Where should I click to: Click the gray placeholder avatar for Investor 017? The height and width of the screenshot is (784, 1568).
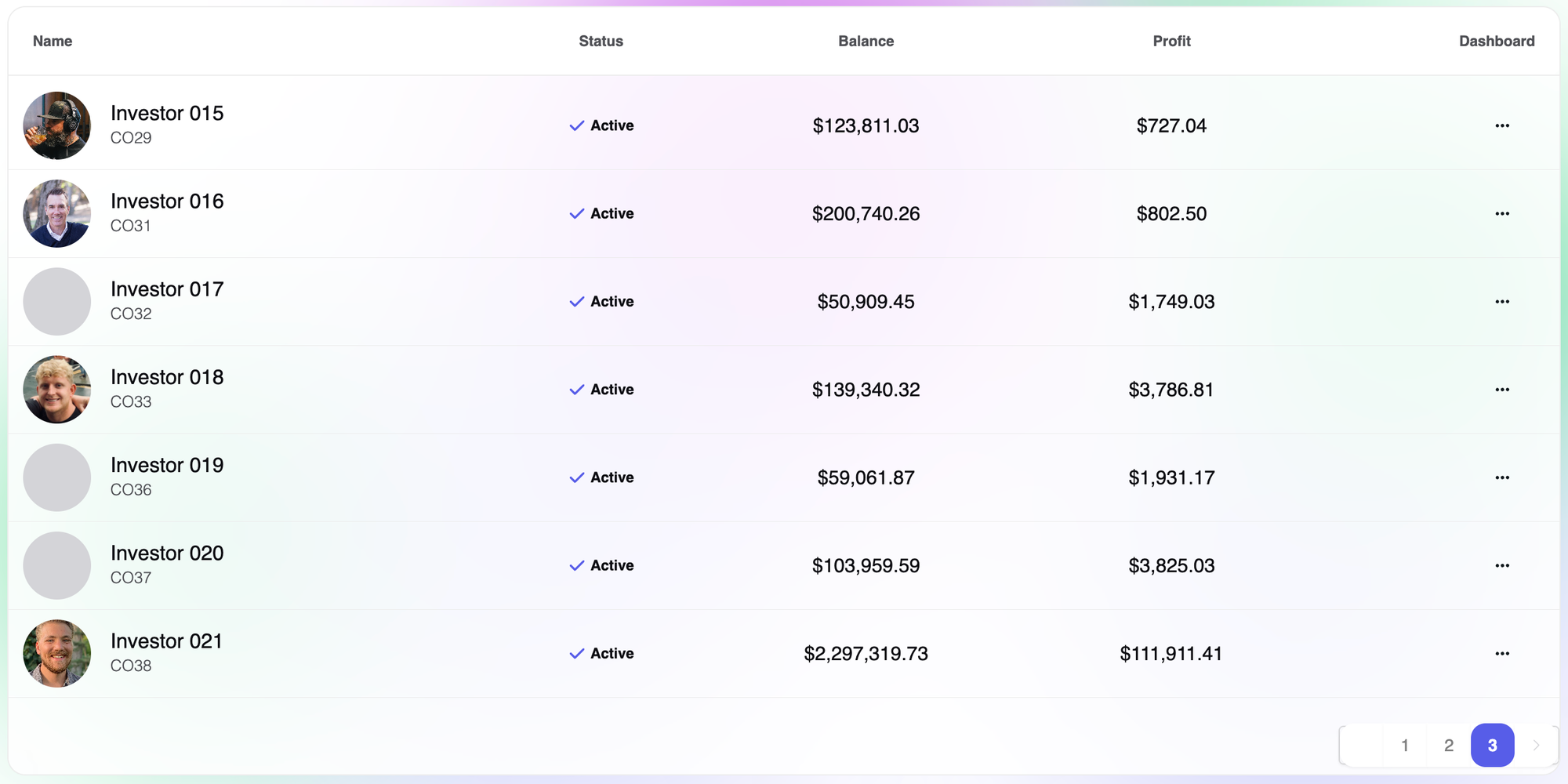(x=57, y=302)
